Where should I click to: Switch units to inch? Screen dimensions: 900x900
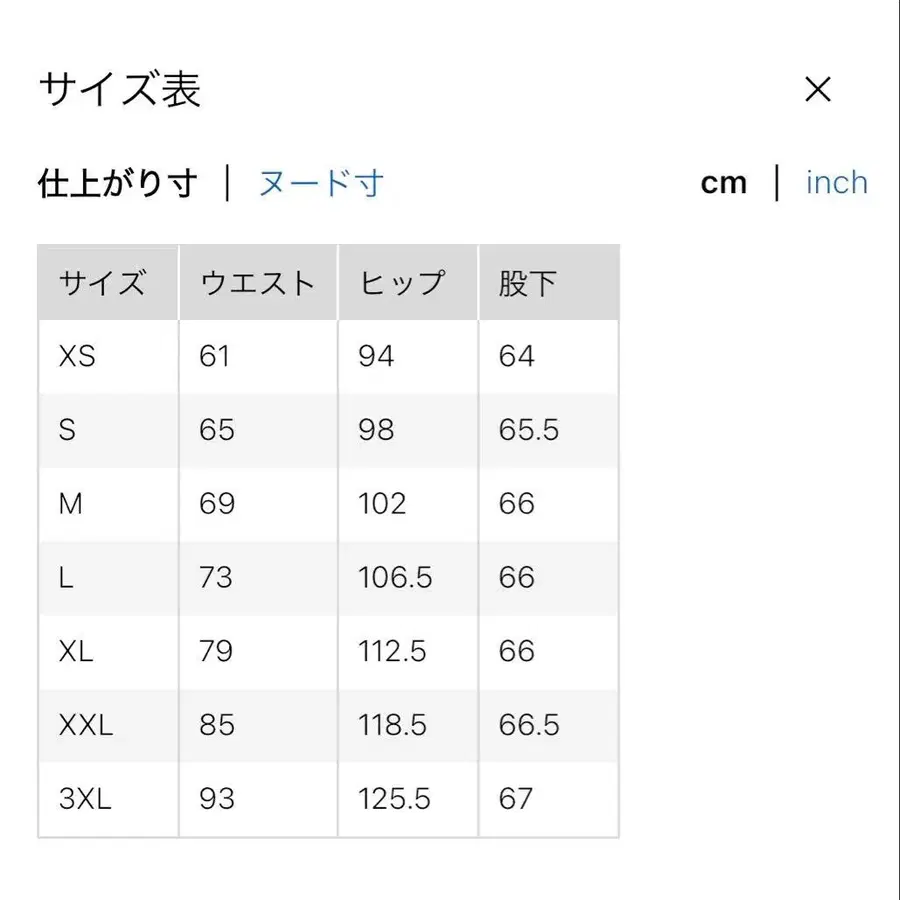click(x=836, y=181)
